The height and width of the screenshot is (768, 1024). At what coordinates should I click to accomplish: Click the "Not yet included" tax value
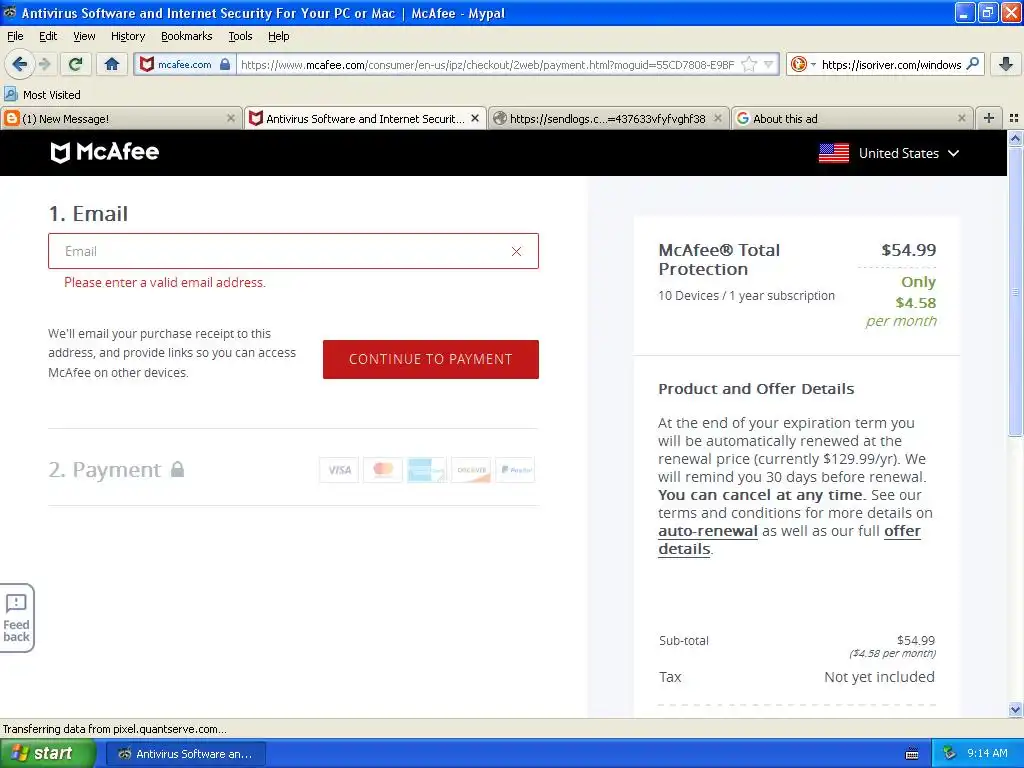point(879,677)
